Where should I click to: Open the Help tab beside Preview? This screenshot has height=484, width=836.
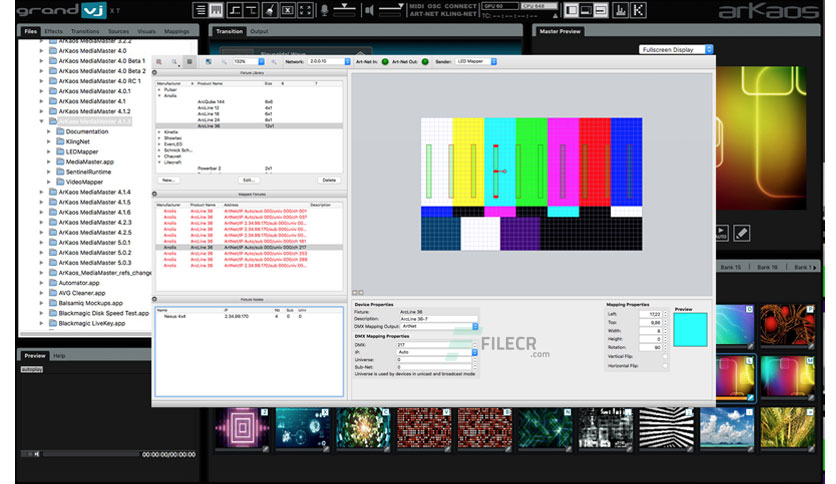tap(59, 356)
